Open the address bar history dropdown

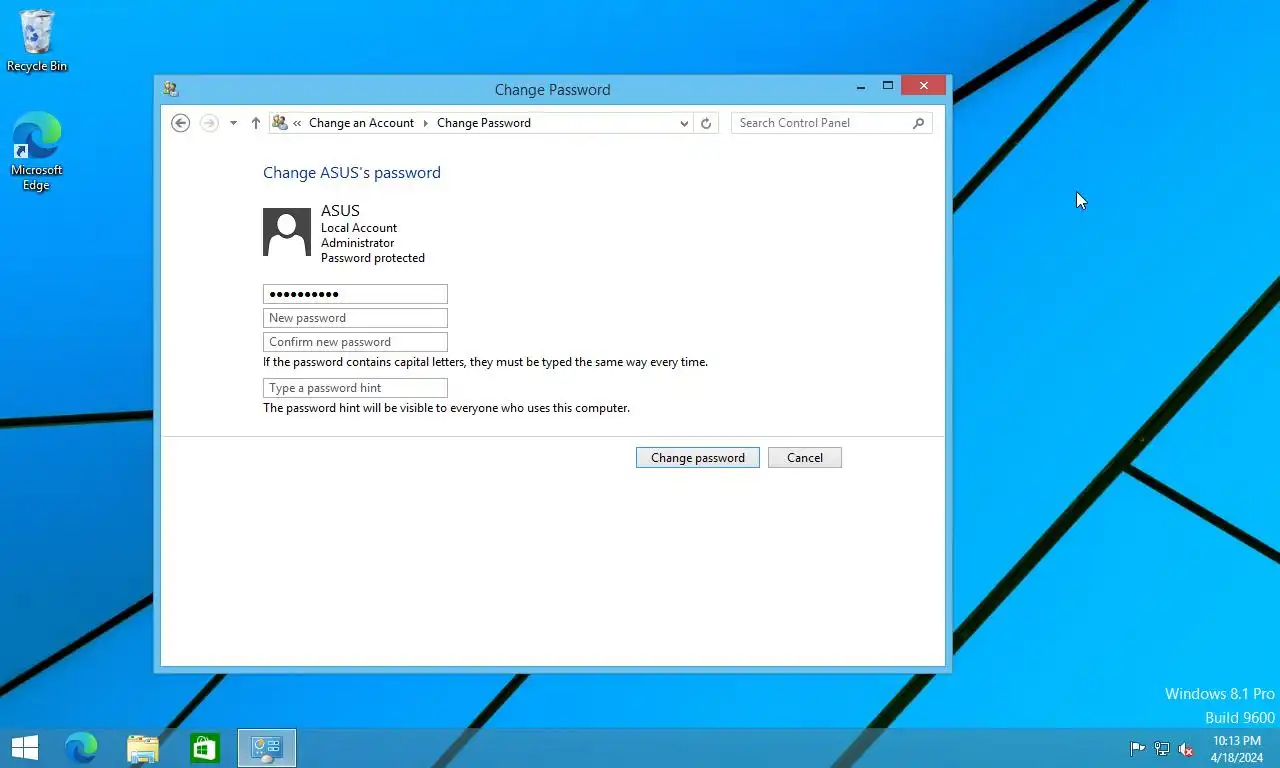coord(684,123)
